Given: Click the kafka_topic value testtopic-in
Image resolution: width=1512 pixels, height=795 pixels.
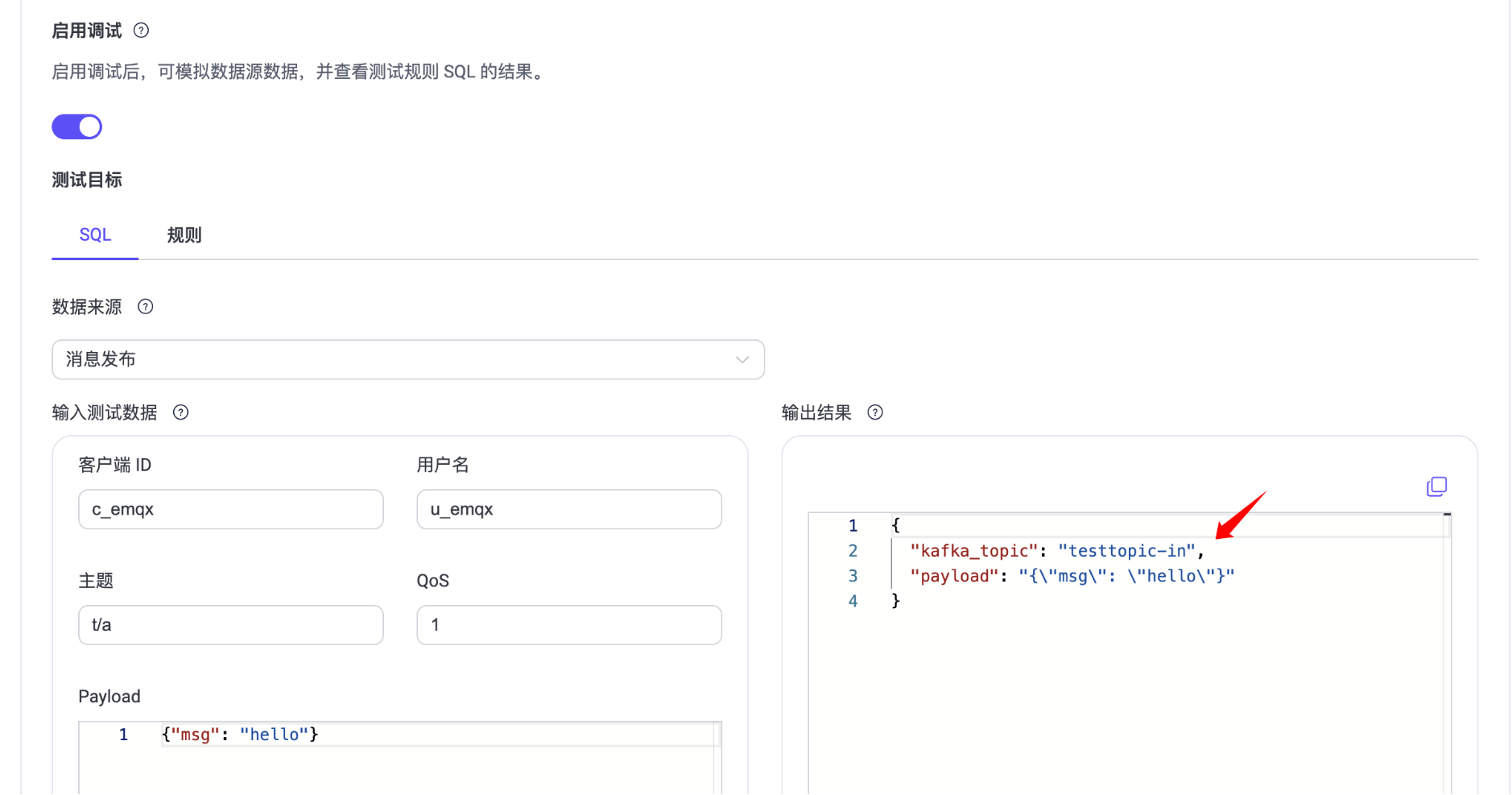Looking at the screenshot, I should [1129, 551].
